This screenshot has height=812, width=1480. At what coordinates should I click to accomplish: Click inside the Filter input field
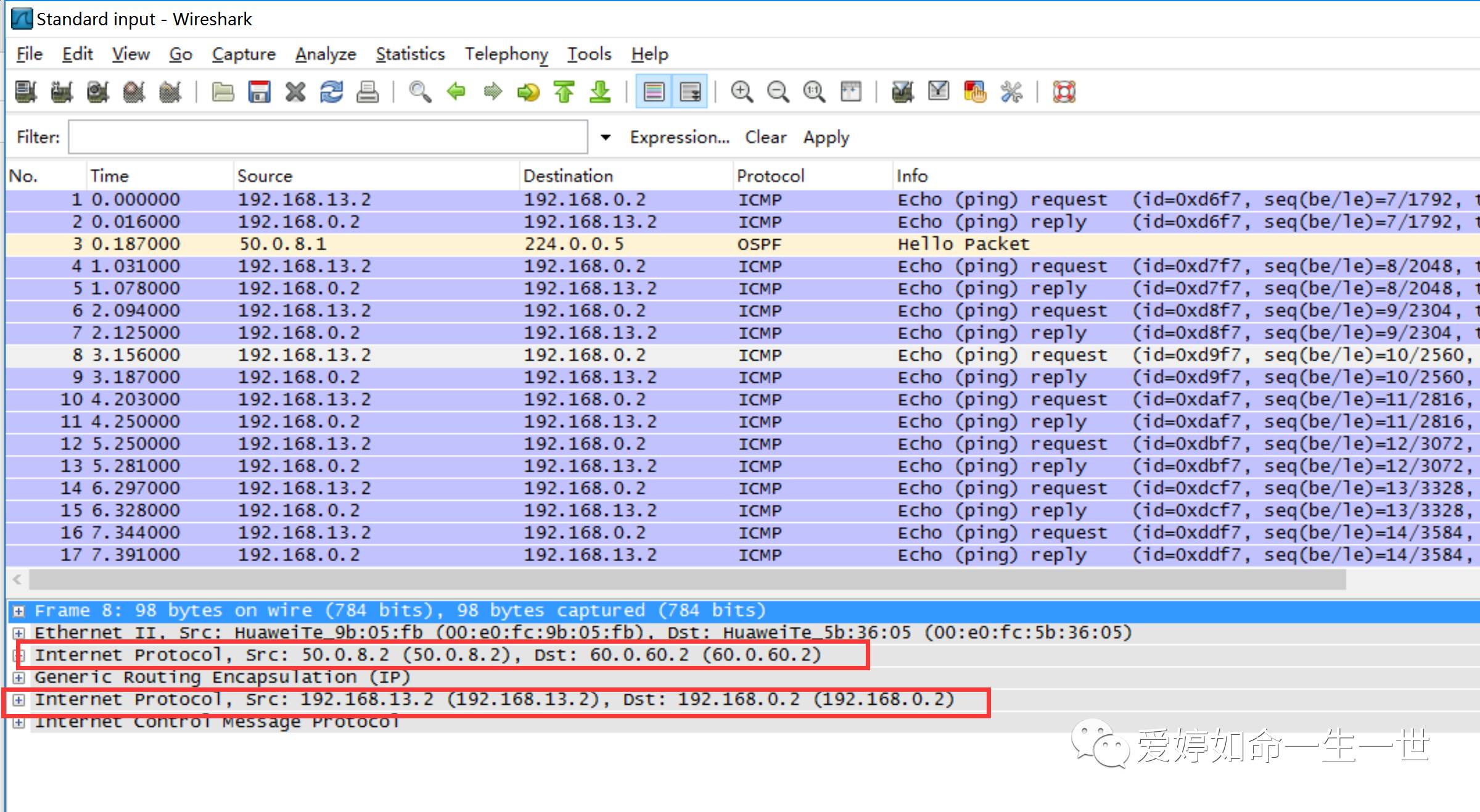pos(327,137)
